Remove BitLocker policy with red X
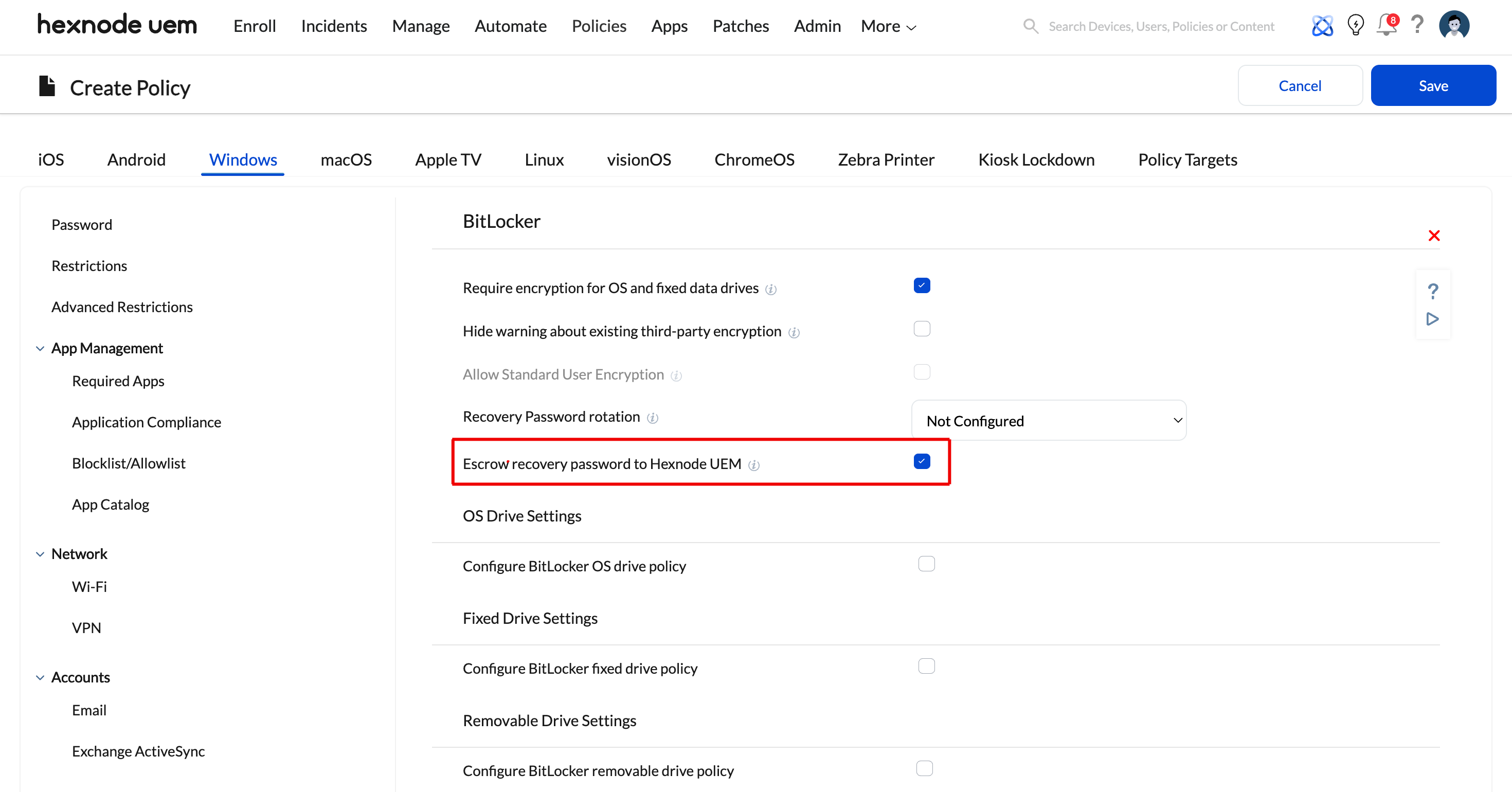Image resolution: width=1512 pixels, height=792 pixels. [1434, 236]
